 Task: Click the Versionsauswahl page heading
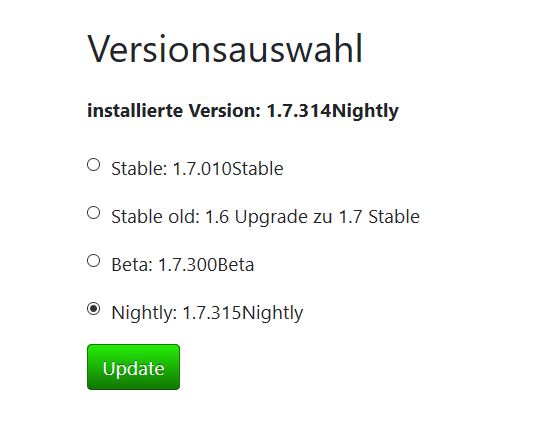click(225, 49)
